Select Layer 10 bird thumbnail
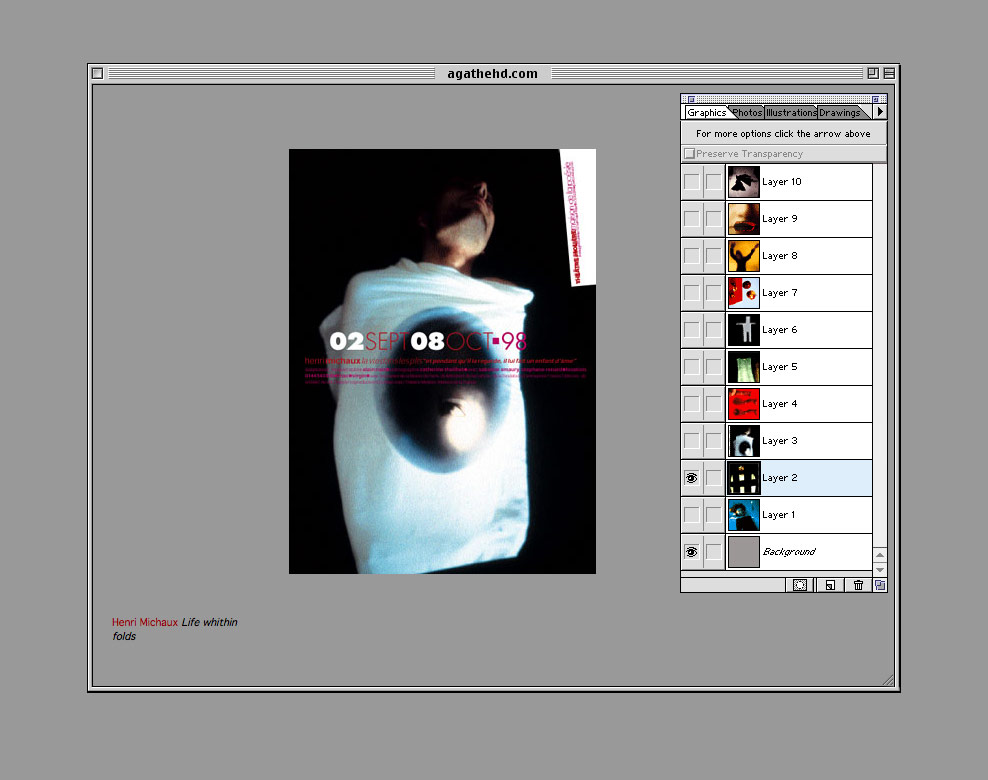 pyautogui.click(x=744, y=182)
